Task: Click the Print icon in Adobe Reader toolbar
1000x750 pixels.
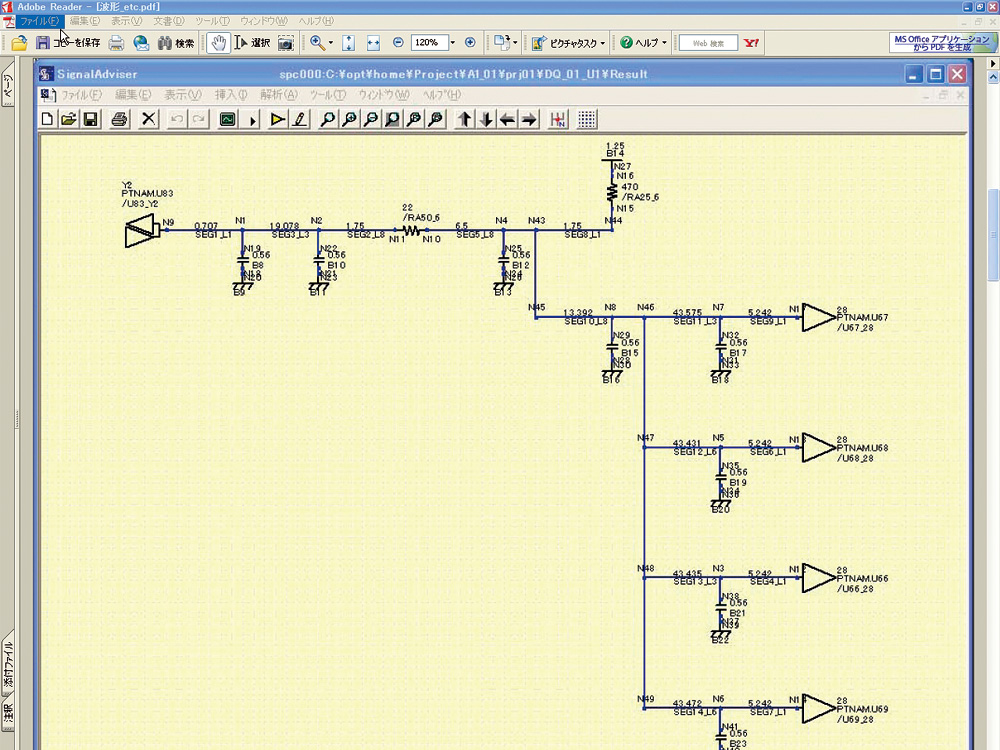Action: (x=116, y=43)
